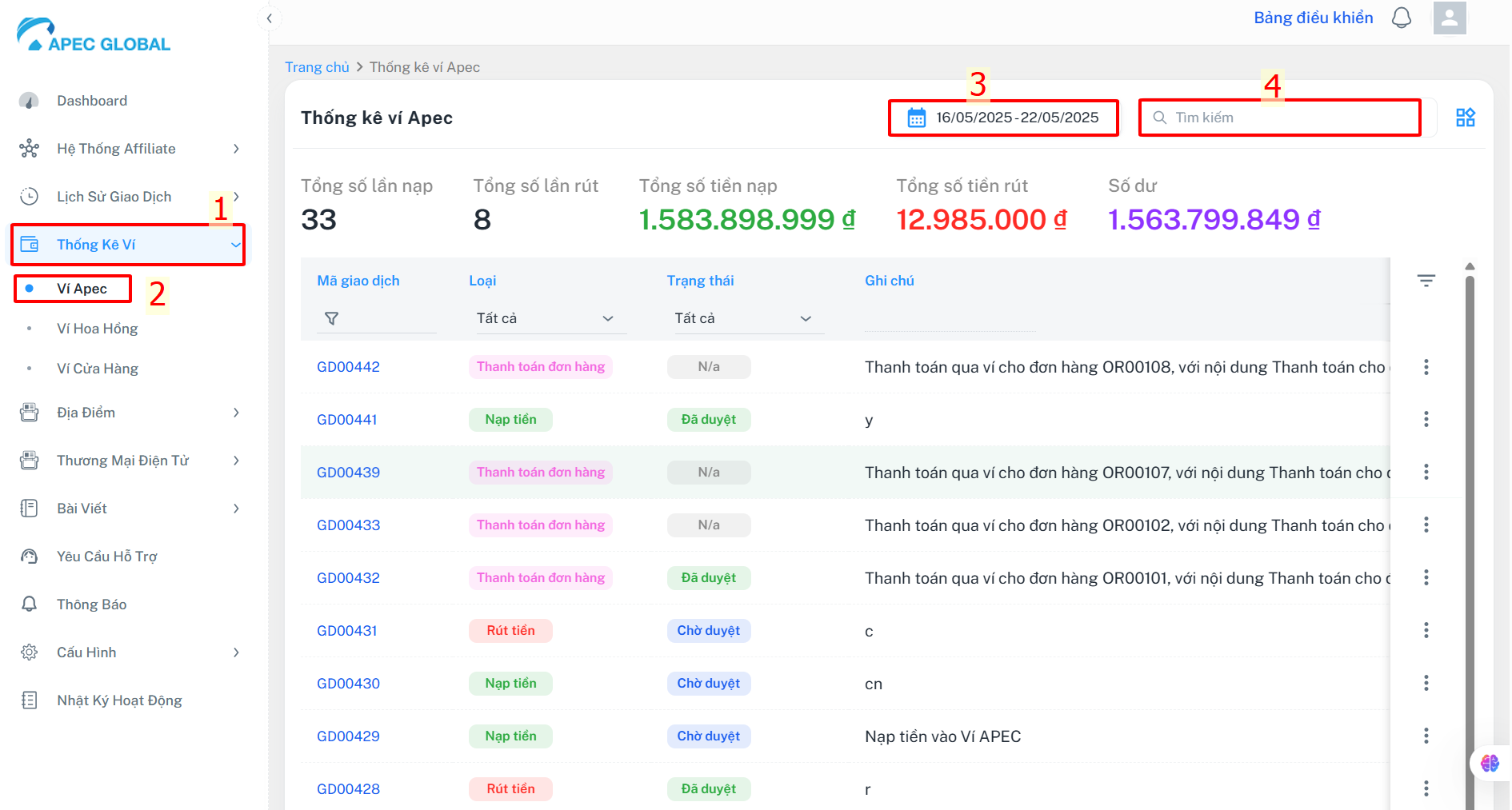
Task: Open the actions menu for row GD00433
Action: tap(1426, 525)
